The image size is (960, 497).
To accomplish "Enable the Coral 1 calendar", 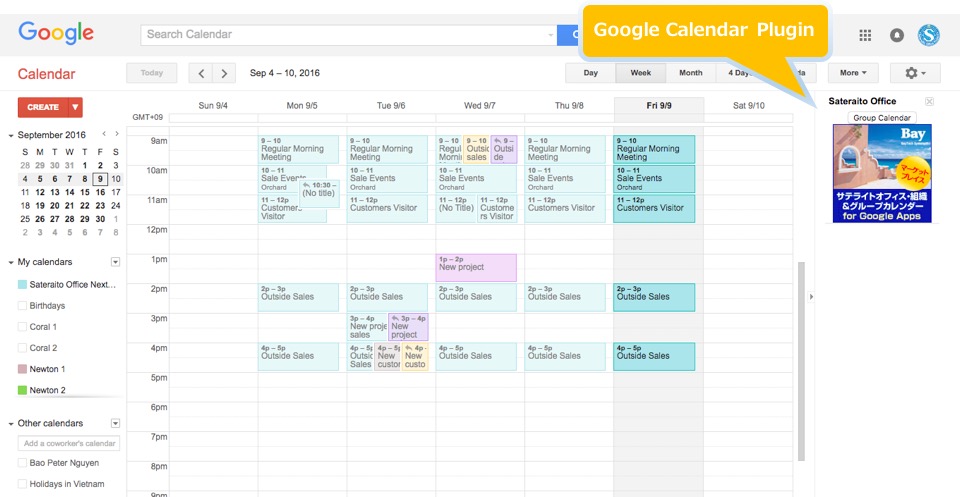I will 23,327.
